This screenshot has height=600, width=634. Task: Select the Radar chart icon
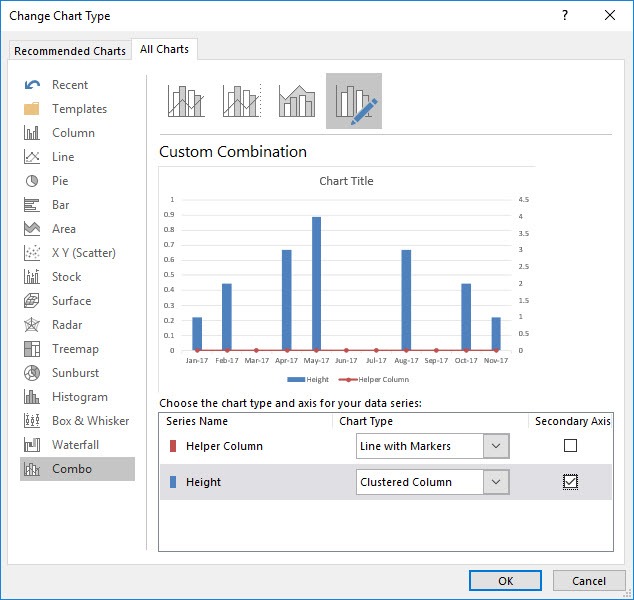32,325
